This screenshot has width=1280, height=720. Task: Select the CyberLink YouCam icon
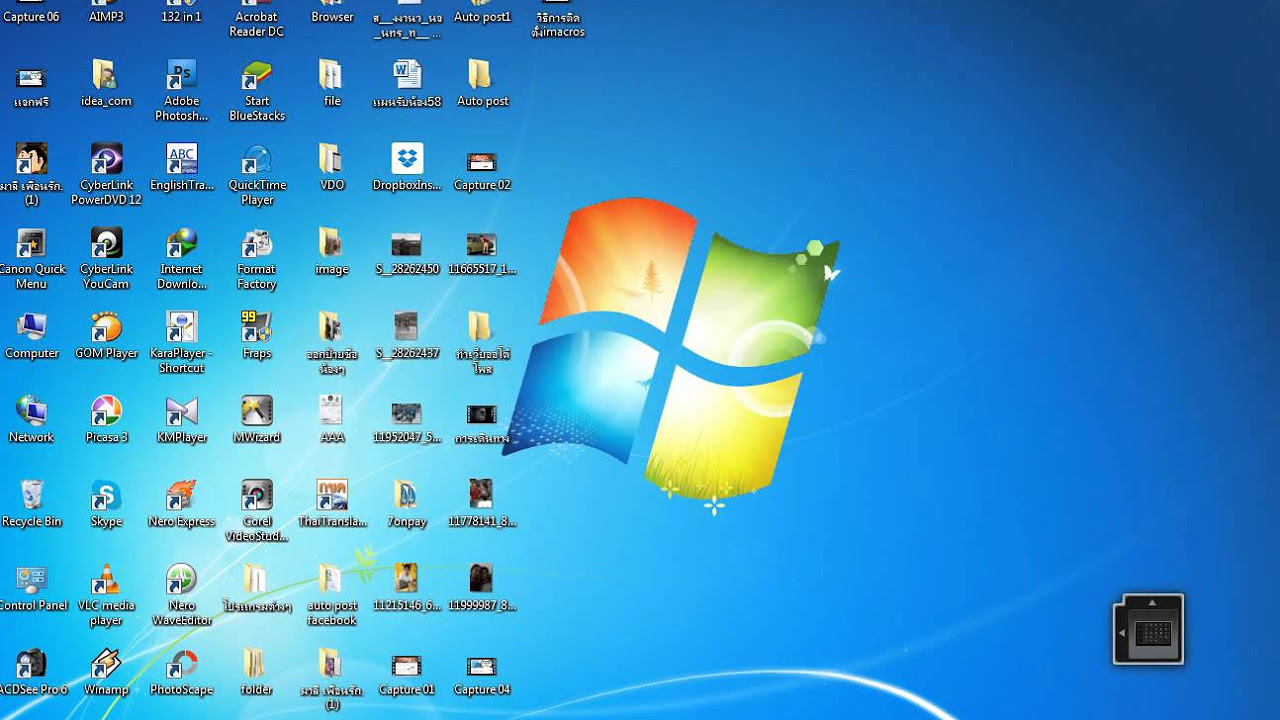point(106,244)
